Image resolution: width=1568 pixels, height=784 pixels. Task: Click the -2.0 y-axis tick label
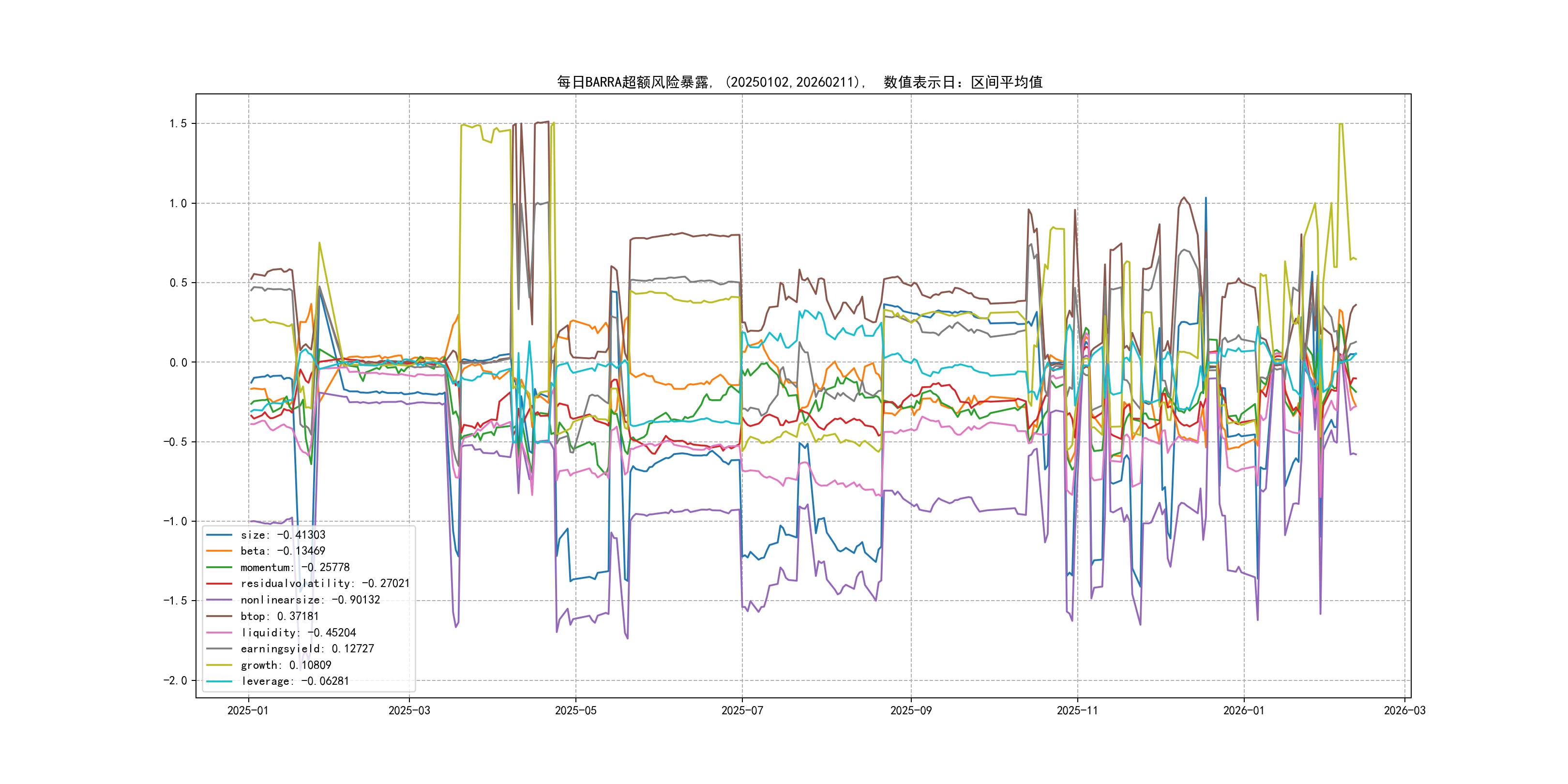(175, 680)
